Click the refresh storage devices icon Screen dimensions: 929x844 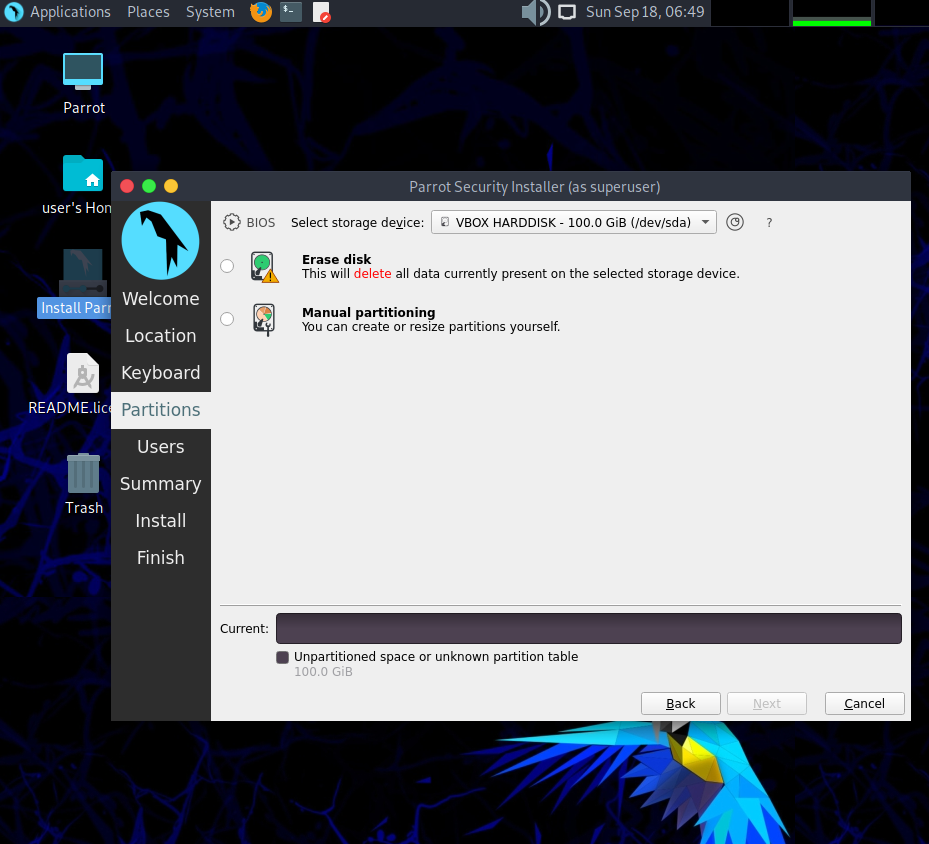(x=735, y=222)
